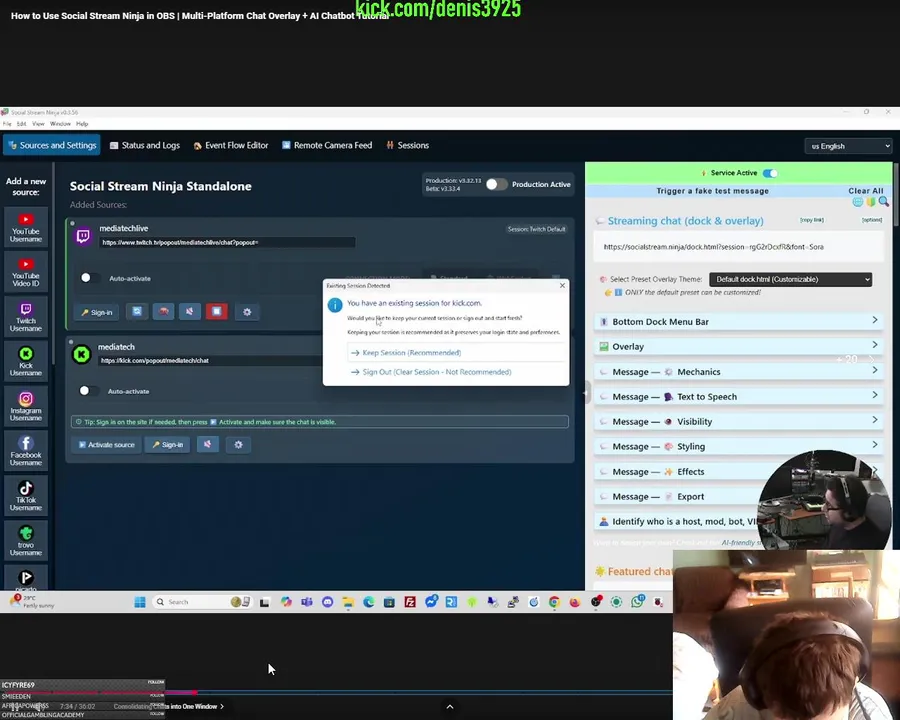
Task: Add a YouTube Username source
Action: [26, 227]
